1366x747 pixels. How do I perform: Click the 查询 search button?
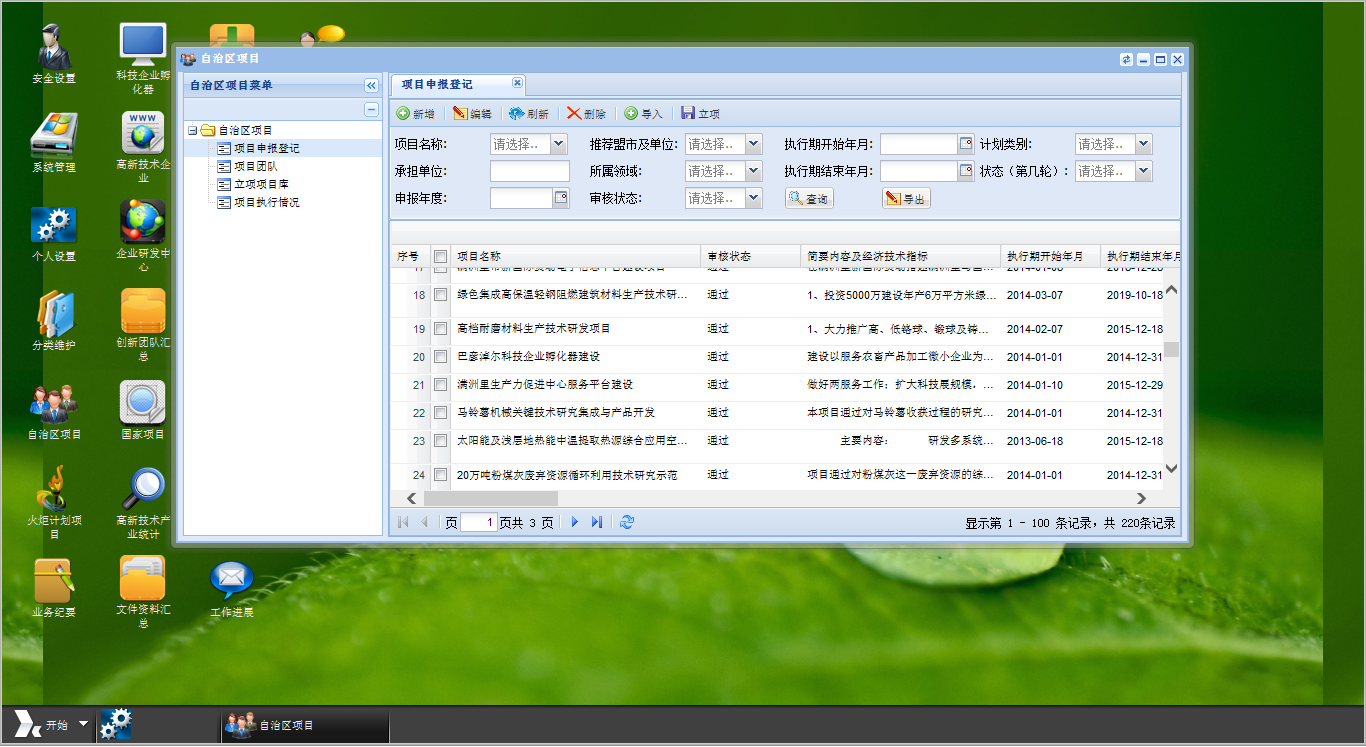[808, 199]
